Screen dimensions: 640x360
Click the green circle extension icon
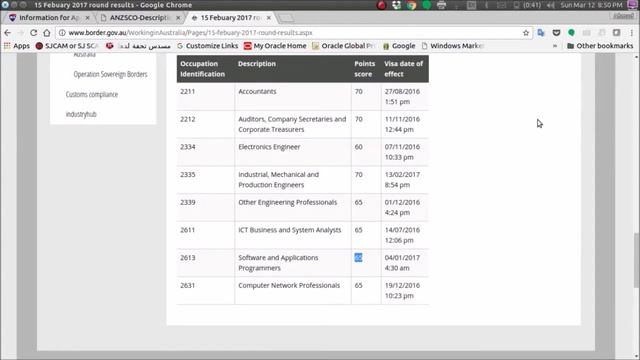point(571,33)
